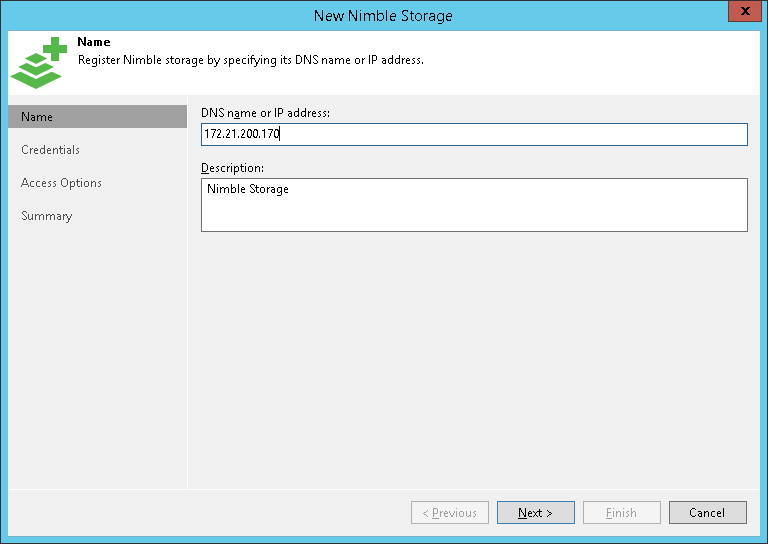Click the stacked green layers storage icon
Screen dimensions: 768x544
pyautogui.click(x=36, y=68)
